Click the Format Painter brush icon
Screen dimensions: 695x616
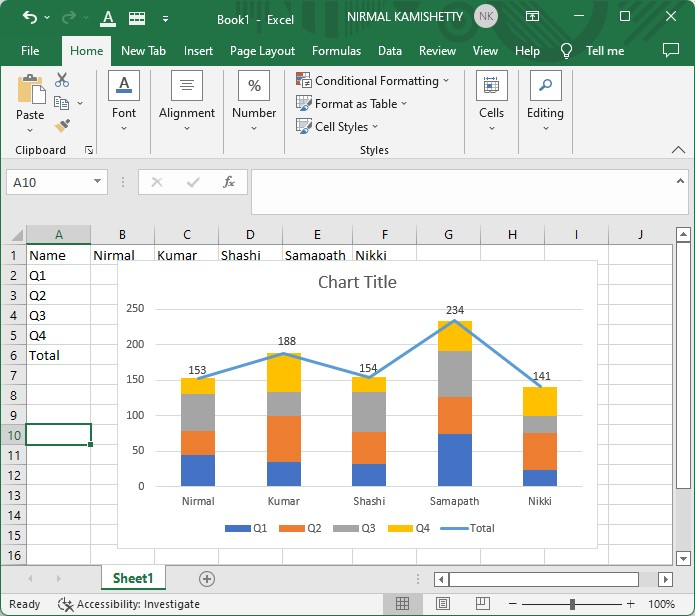62,125
